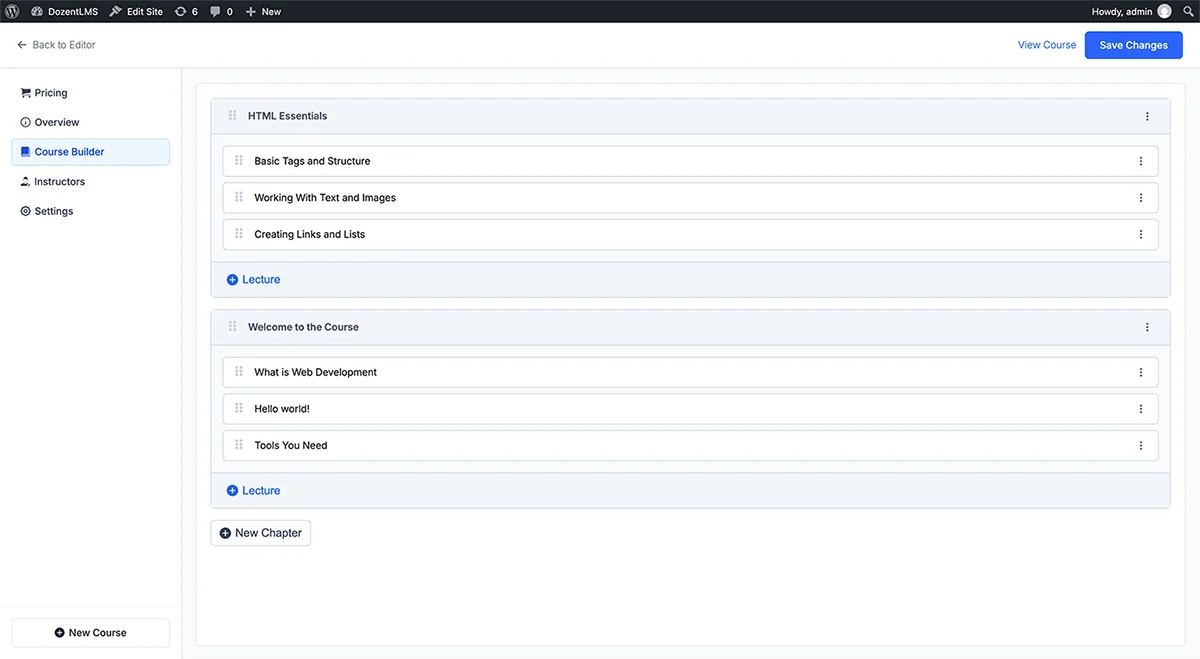1200x659 pixels.
Task: Open options menu for Welcome to the Course
Action: 1147,327
